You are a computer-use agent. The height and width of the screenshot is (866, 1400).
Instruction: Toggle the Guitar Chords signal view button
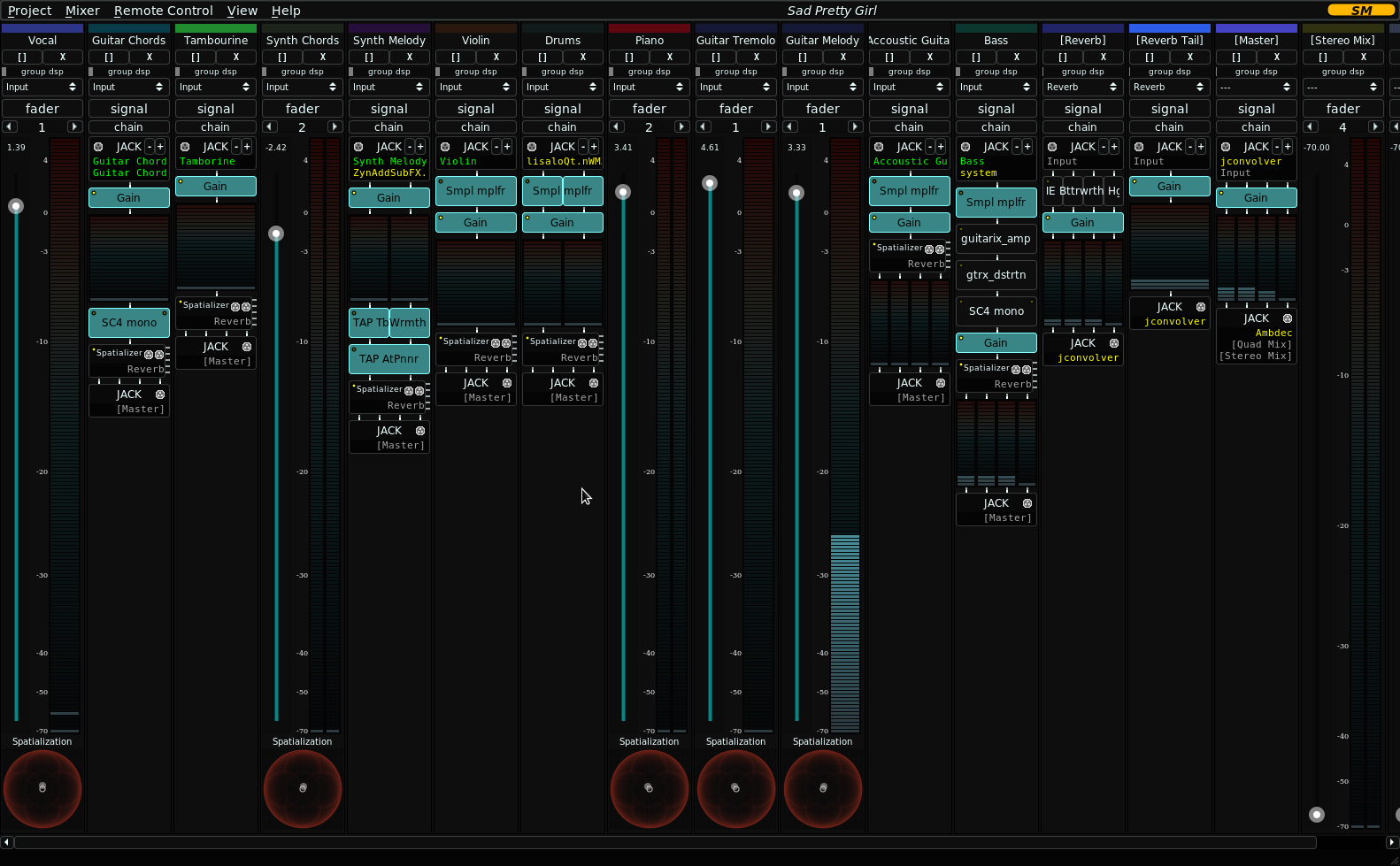coord(129,109)
